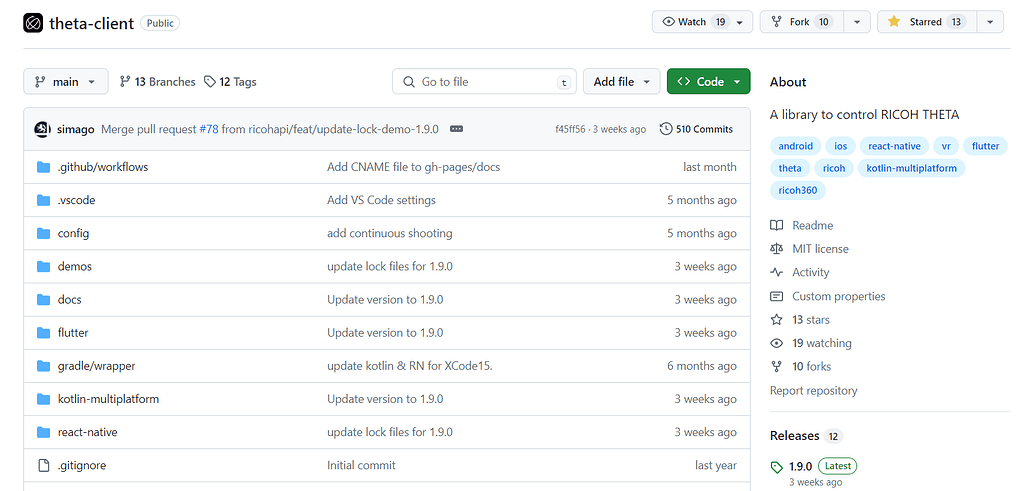Open the Watch notifications dropdown arrow
The image size is (1024, 491).
tap(740, 22)
